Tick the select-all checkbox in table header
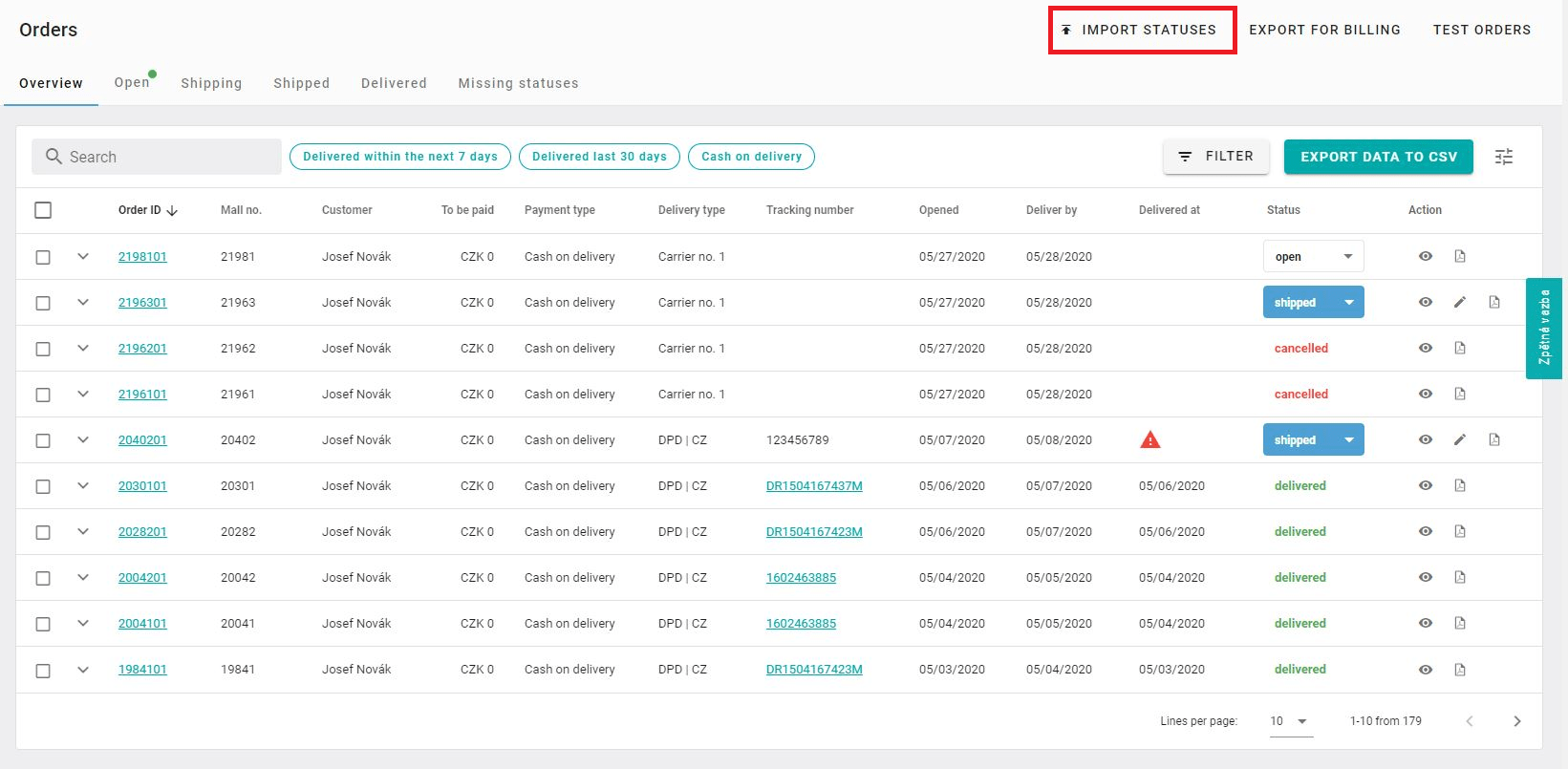This screenshot has height=769, width=1568. coord(43,210)
